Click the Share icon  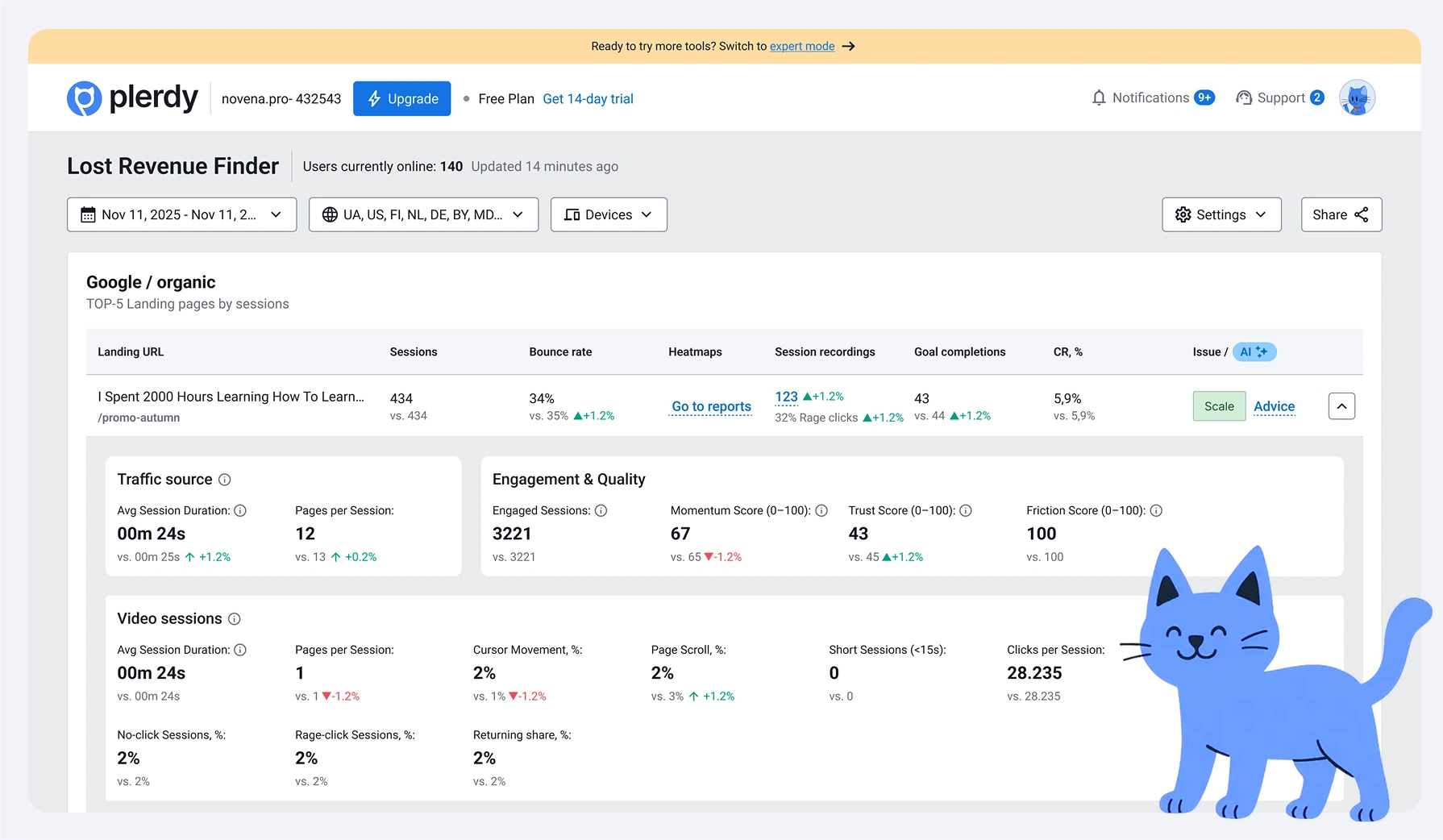[x=1362, y=214]
